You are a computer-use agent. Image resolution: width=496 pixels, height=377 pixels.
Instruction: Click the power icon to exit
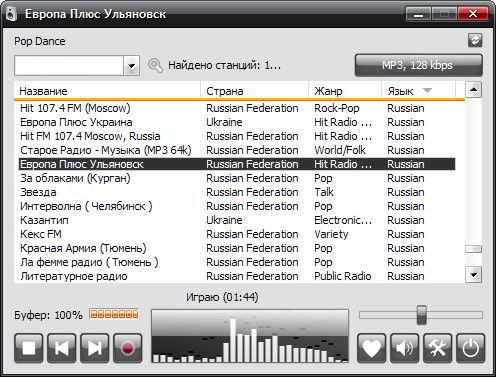[x=470, y=348]
